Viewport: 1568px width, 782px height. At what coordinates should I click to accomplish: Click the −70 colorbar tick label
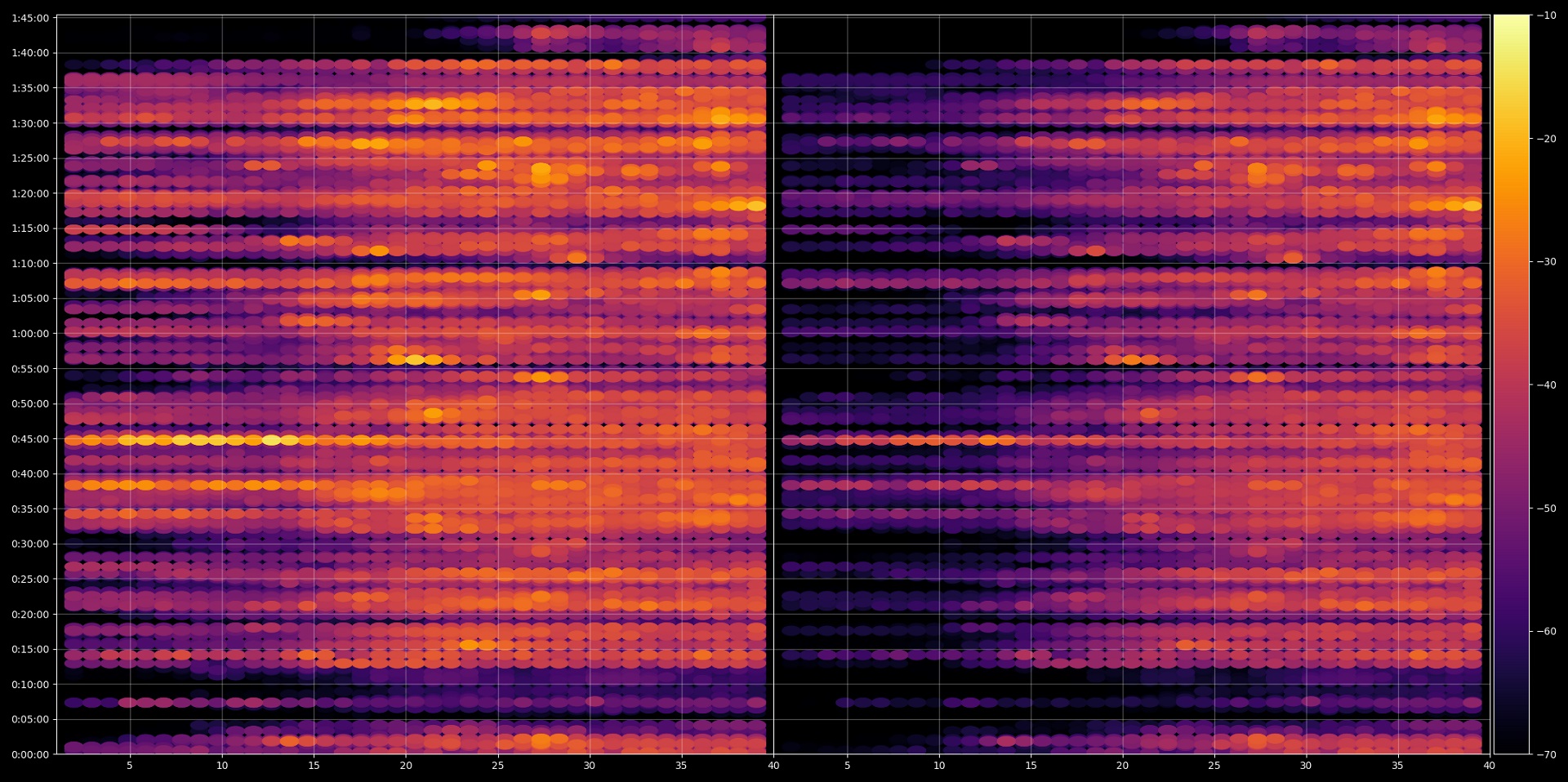(1547, 755)
